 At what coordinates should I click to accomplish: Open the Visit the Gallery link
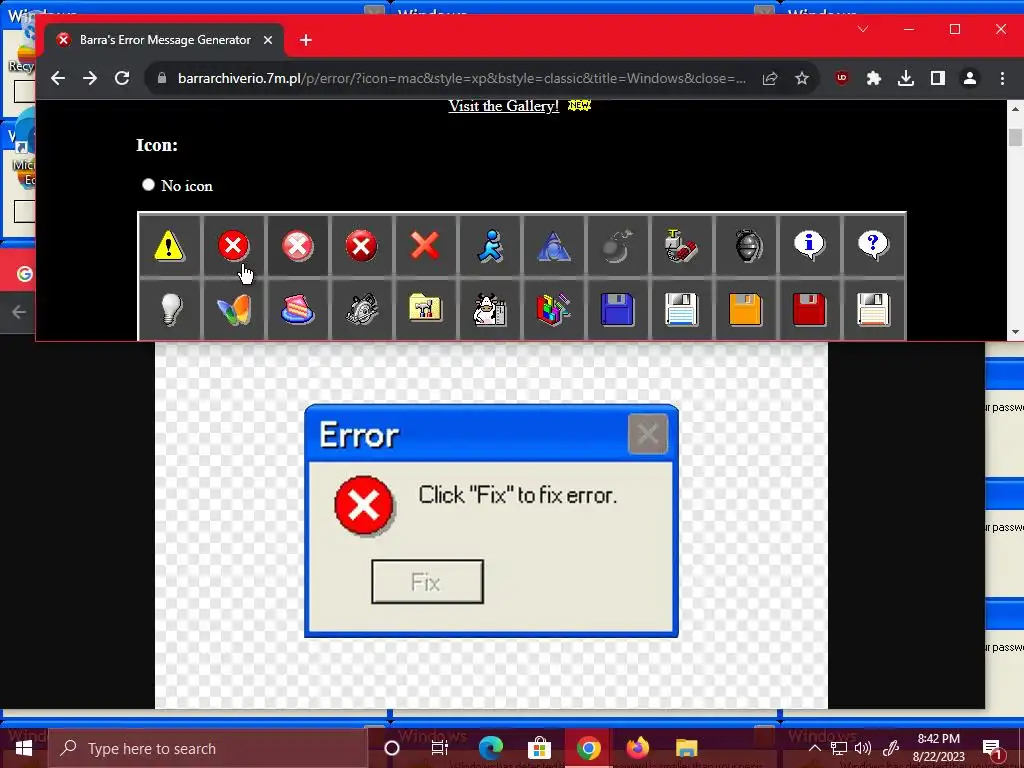click(x=504, y=106)
